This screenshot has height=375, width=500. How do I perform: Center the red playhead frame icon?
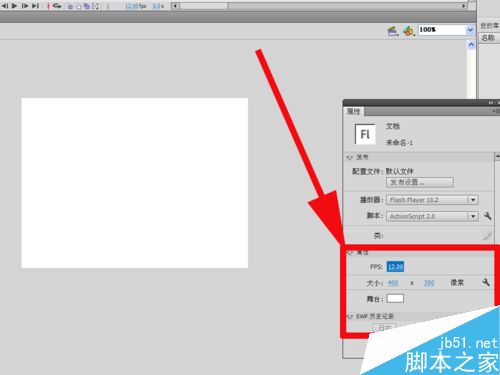[48, 6]
